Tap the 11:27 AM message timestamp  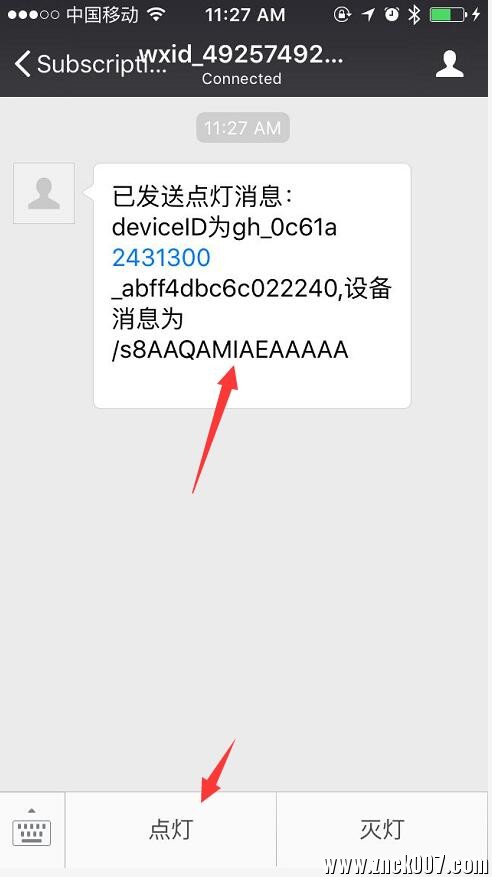[x=243, y=128]
